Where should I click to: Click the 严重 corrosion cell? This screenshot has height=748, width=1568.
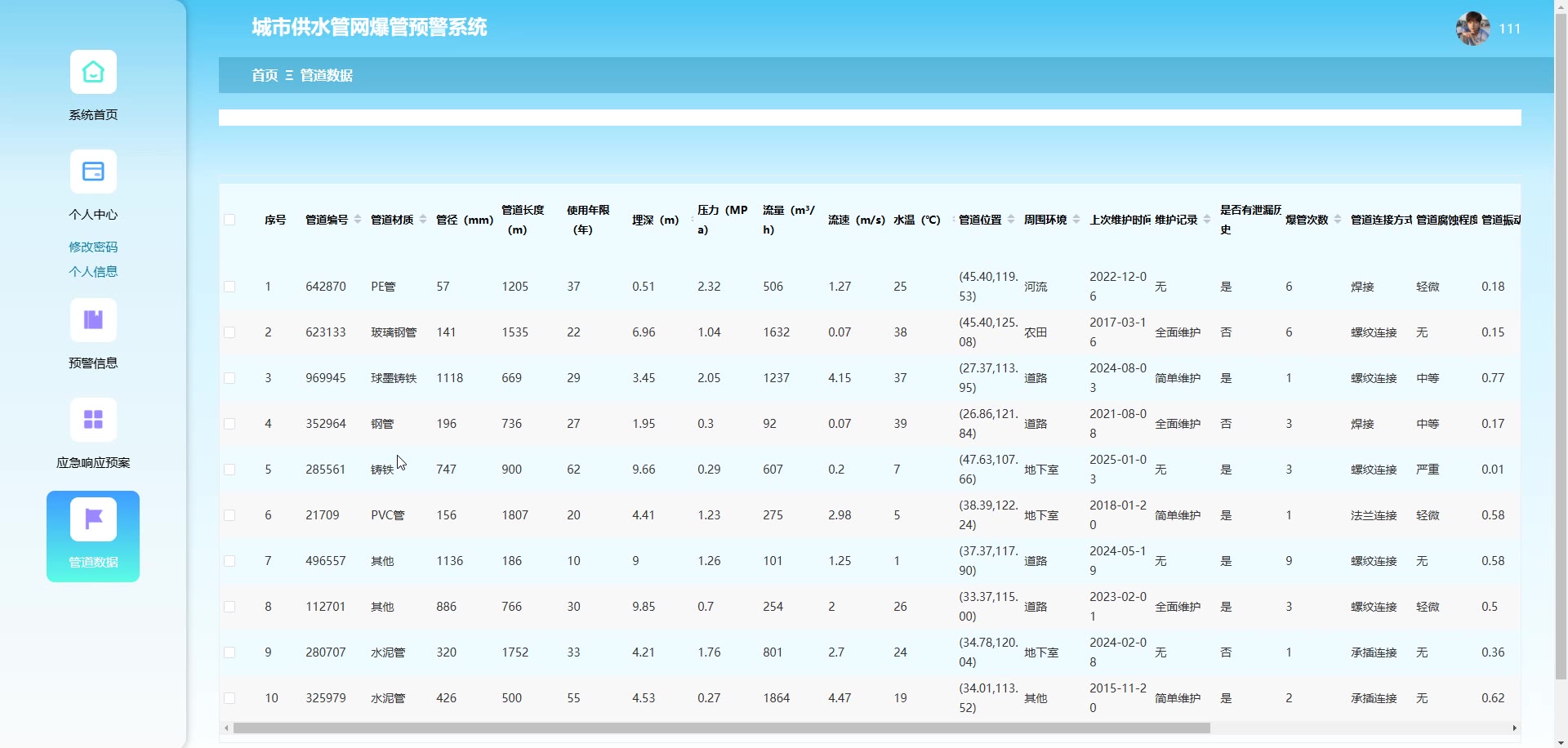point(1428,470)
